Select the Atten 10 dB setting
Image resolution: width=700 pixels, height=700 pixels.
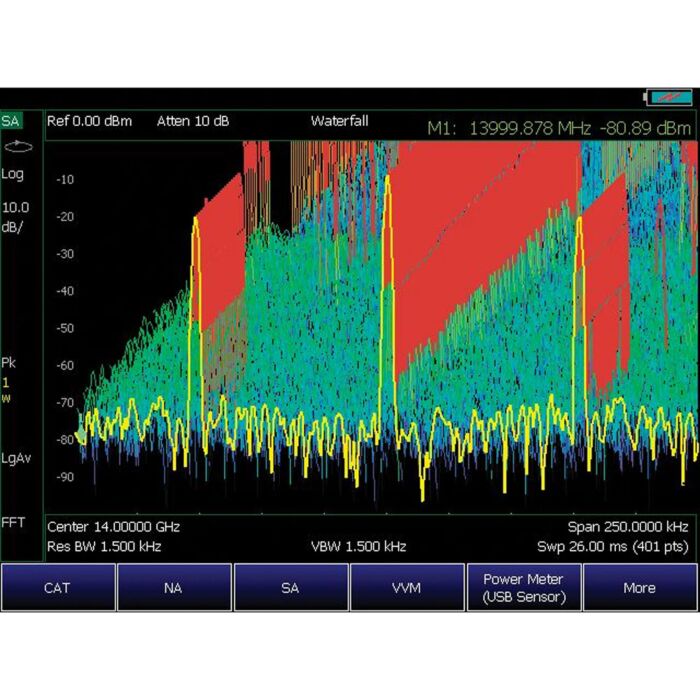tap(192, 121)
